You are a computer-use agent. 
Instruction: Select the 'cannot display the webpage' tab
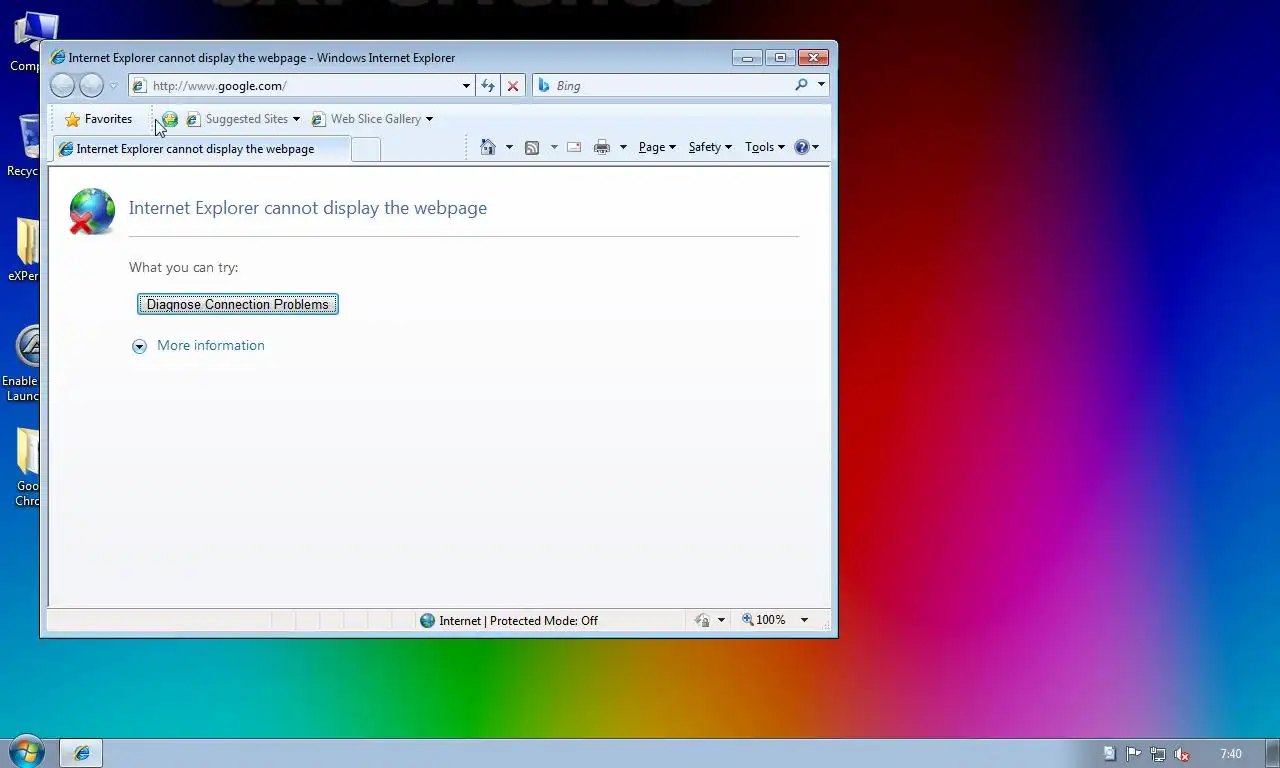click(x=201, y=149)
